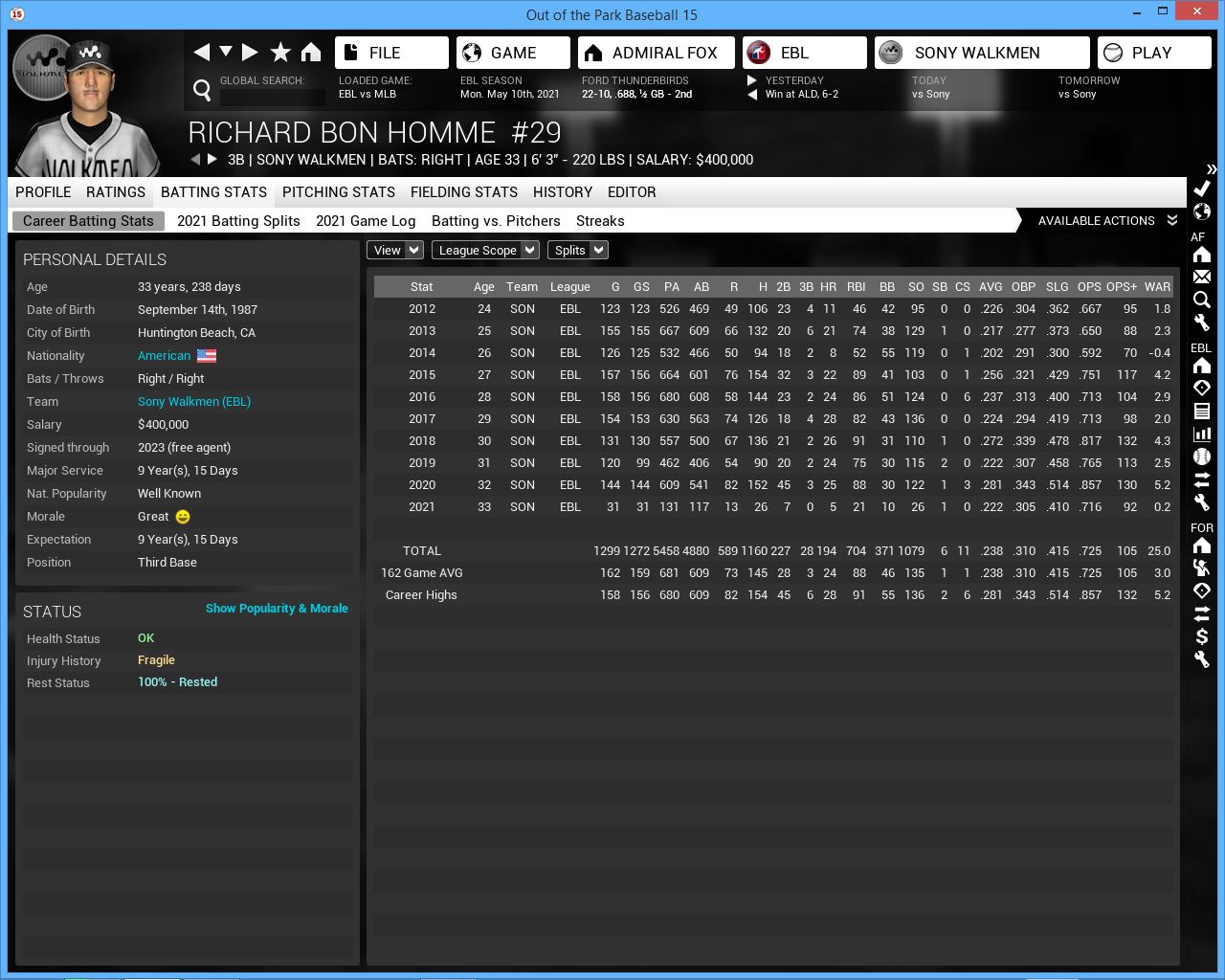The height and width of the screenshot is (980, 1225).
Task: Open the Splits dropdown
Action: click(x=577, y=251)
